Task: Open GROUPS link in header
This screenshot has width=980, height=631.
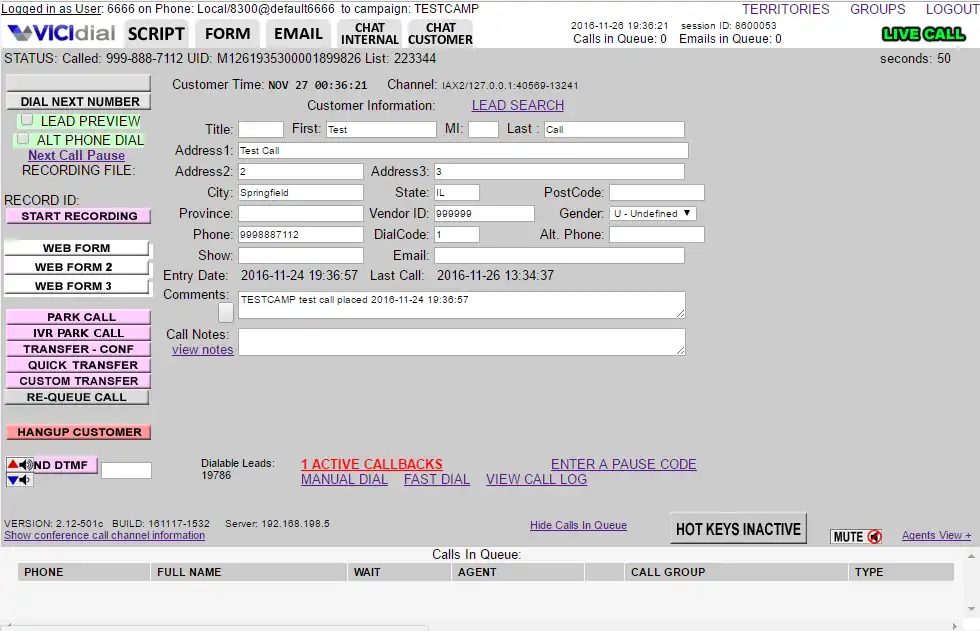Action: pyautogui.click(x=878, y=9)
